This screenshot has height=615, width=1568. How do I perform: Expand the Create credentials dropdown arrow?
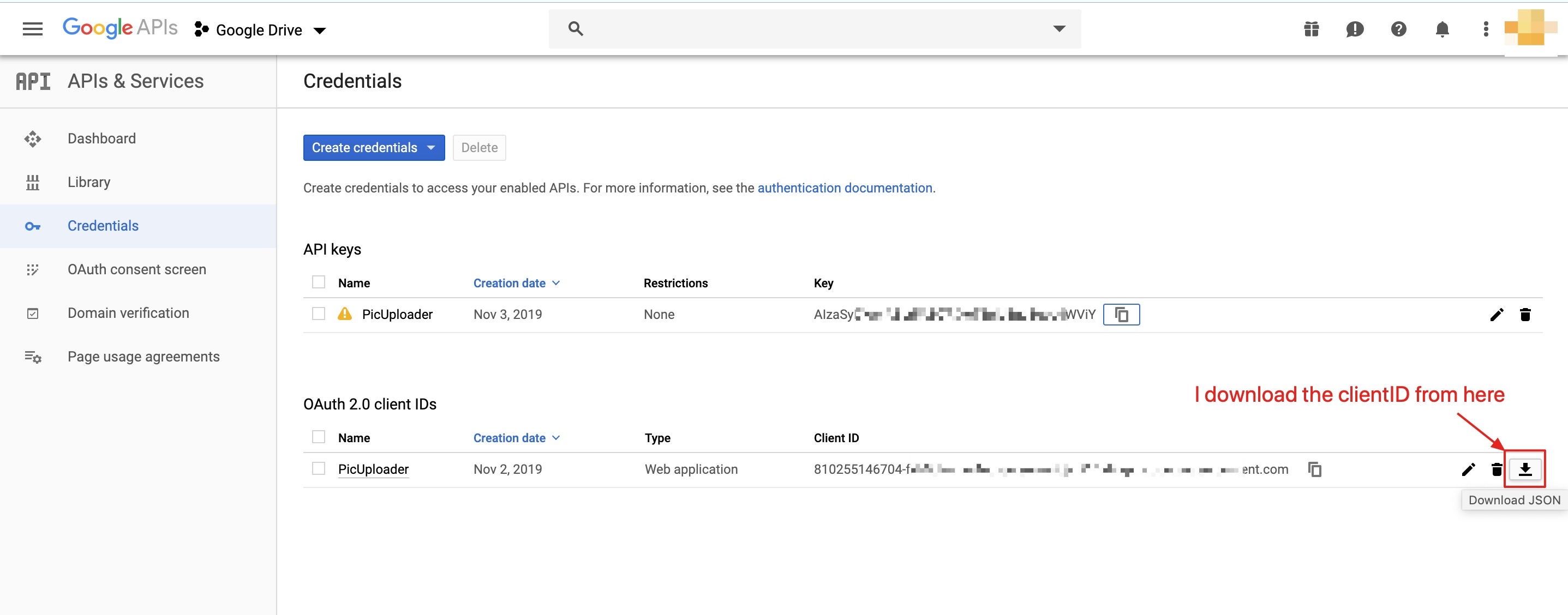pyautogui.click(x=431, y=147)
